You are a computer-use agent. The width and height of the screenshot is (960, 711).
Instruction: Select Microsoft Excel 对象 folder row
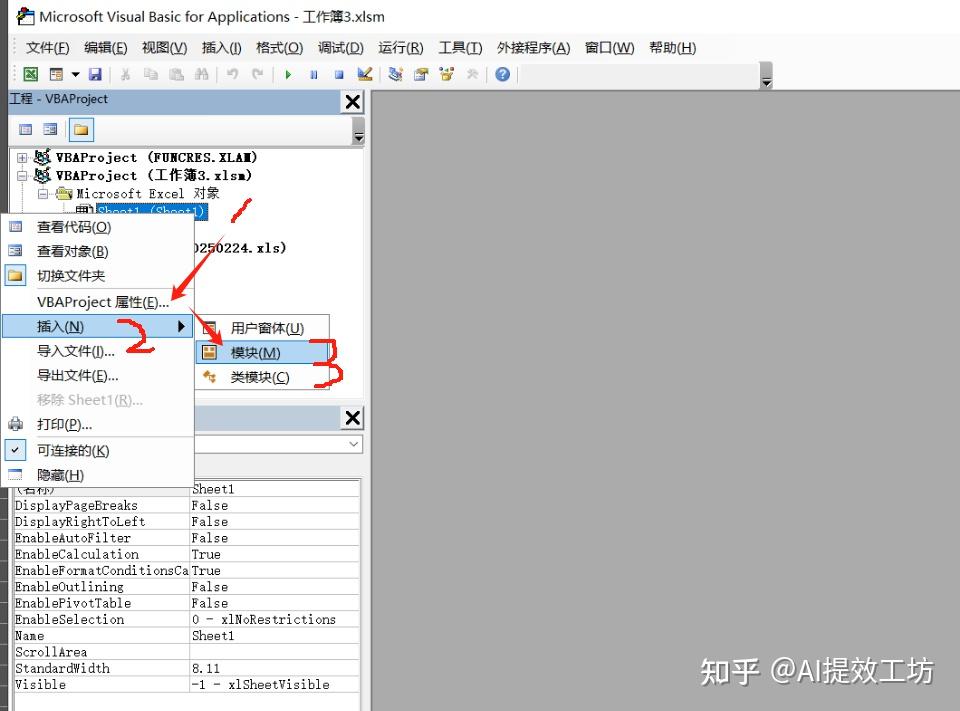(x=147, y=194)
